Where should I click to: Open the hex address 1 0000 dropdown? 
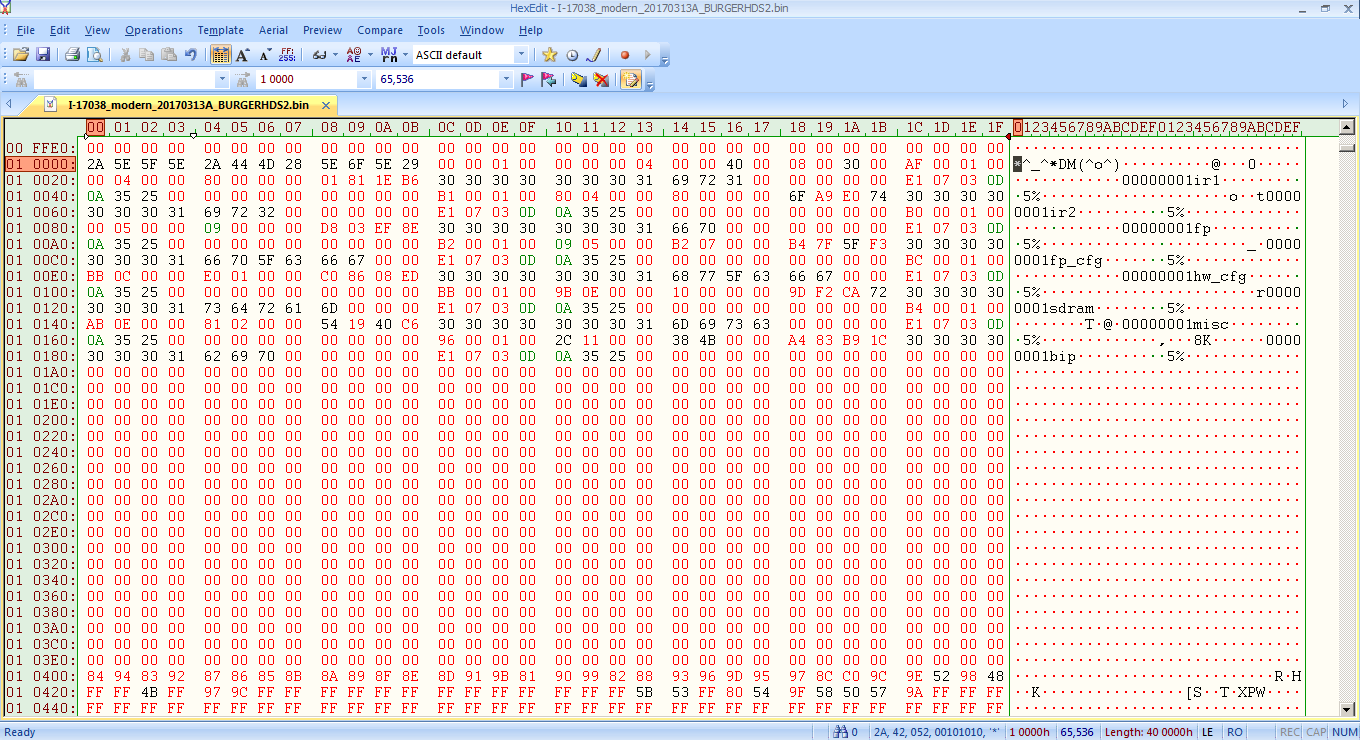pos(364,79)
